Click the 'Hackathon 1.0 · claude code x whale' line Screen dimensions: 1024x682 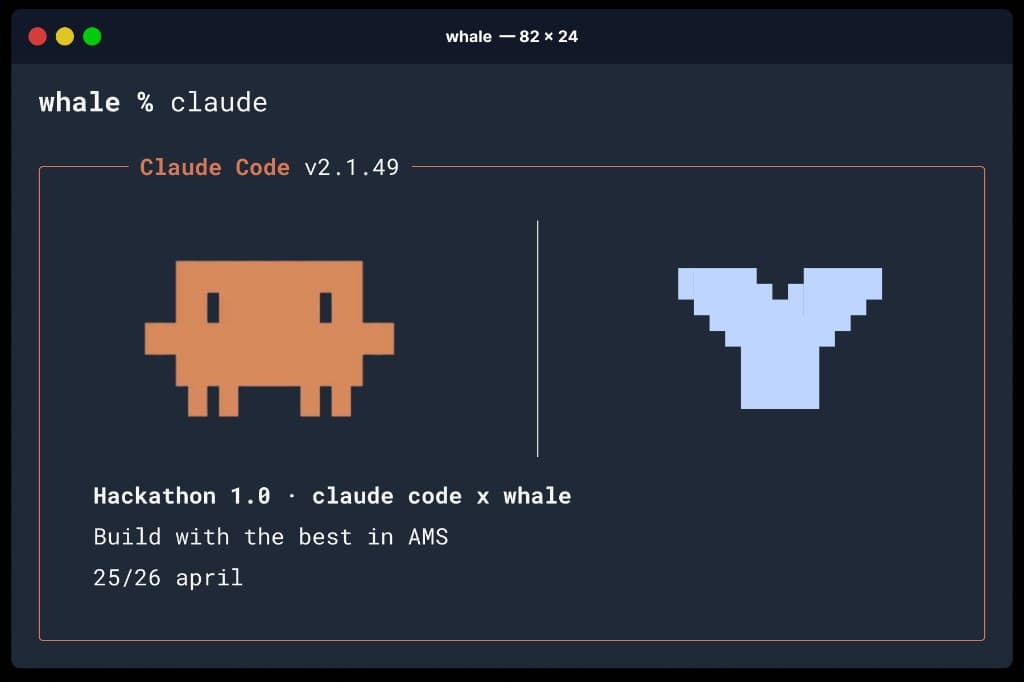[332, 496]
